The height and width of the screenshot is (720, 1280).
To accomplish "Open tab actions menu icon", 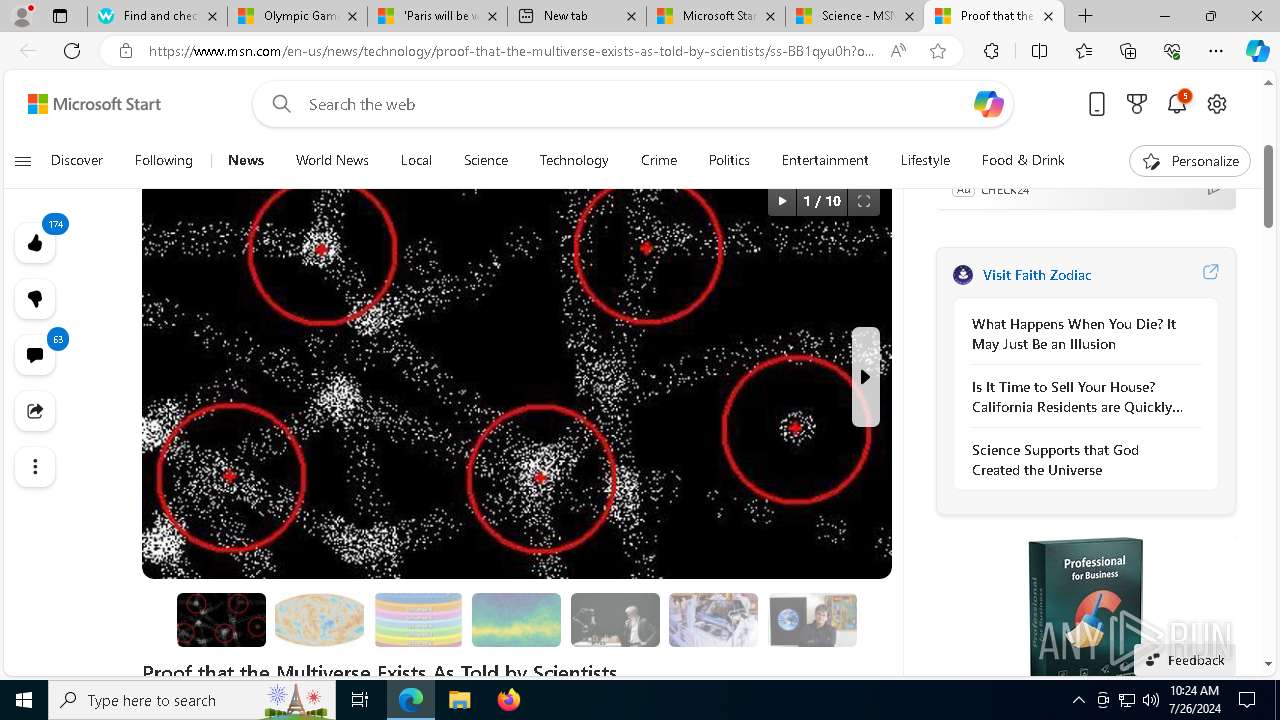I will pos(60,16).
